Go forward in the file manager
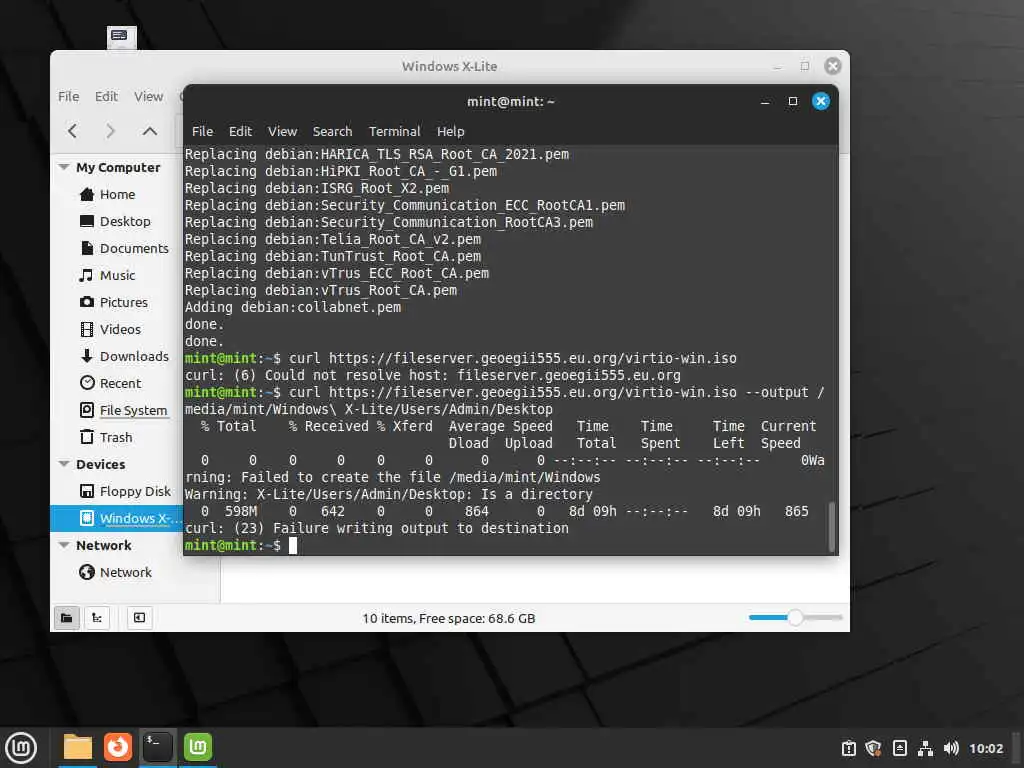This screenshot has height=768, width=1024. 110,131
